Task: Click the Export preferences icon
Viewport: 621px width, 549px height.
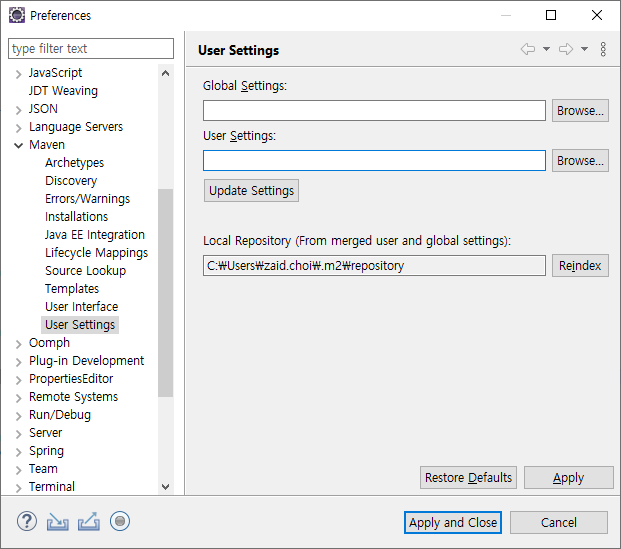Action: point(89,522)
